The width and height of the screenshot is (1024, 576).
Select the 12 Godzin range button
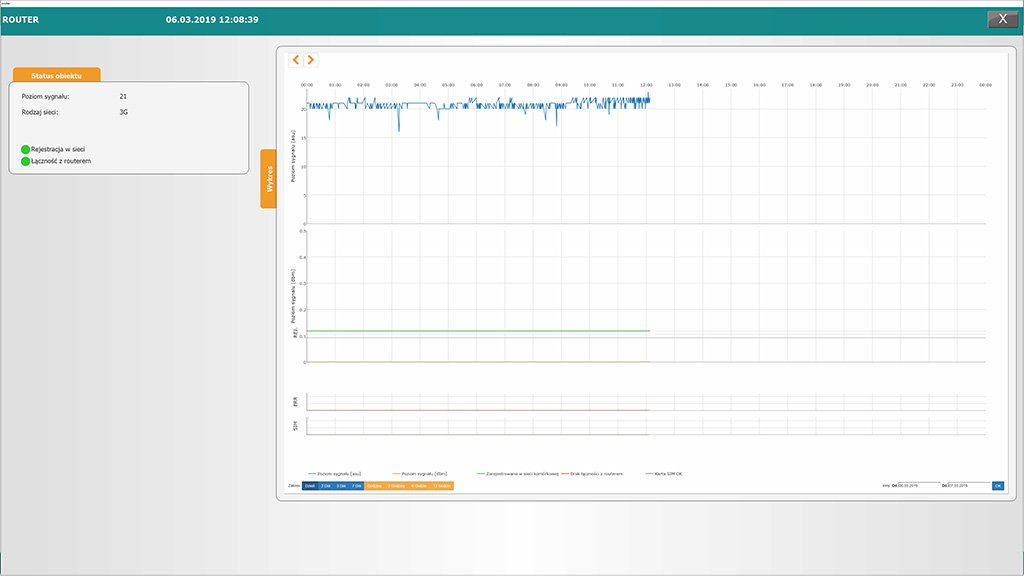(x=441, y=486)
